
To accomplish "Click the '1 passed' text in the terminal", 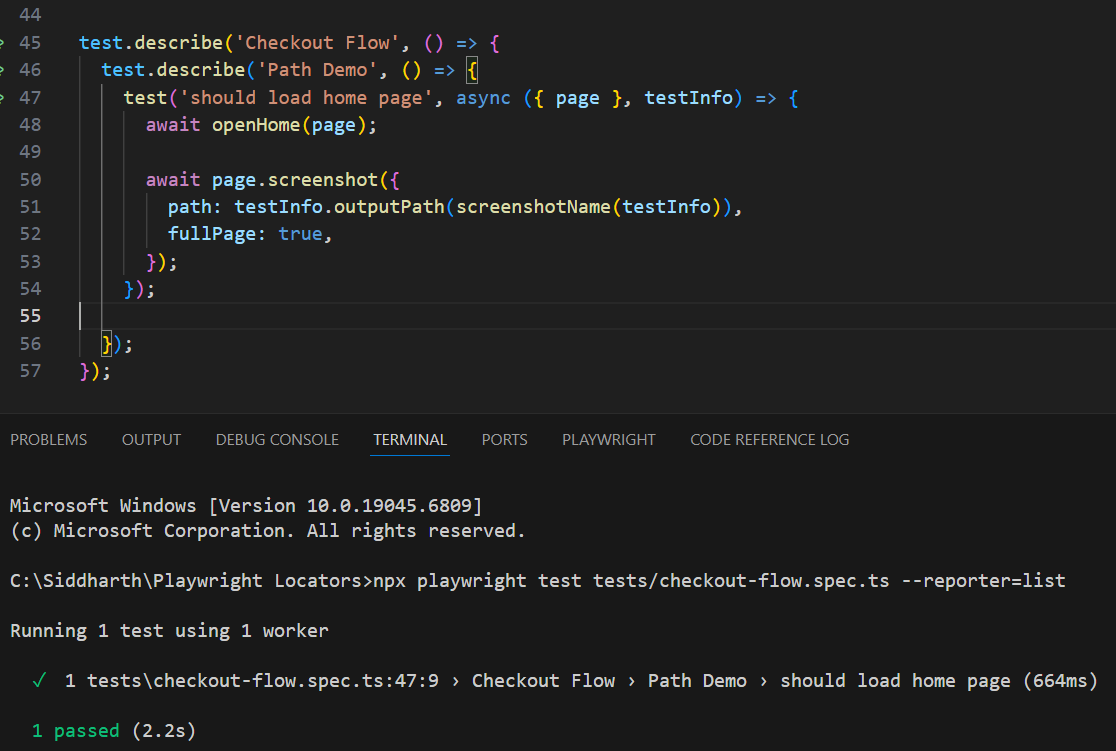I will 76,731.
